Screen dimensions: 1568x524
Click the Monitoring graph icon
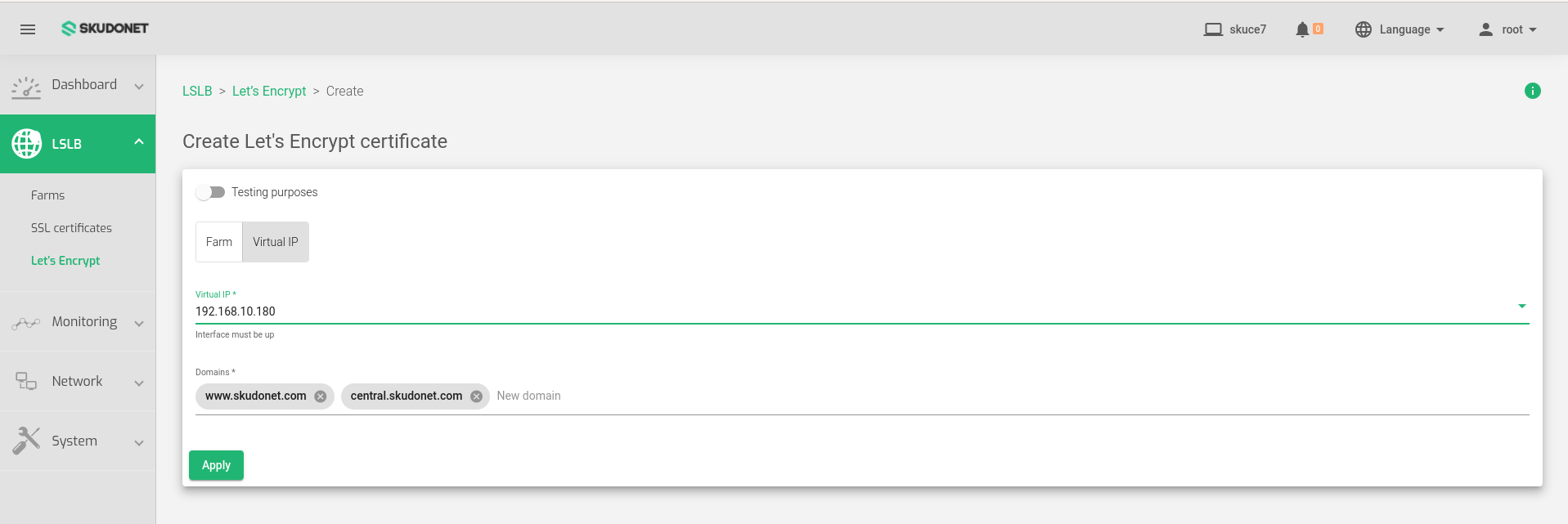tap(25, 321)
